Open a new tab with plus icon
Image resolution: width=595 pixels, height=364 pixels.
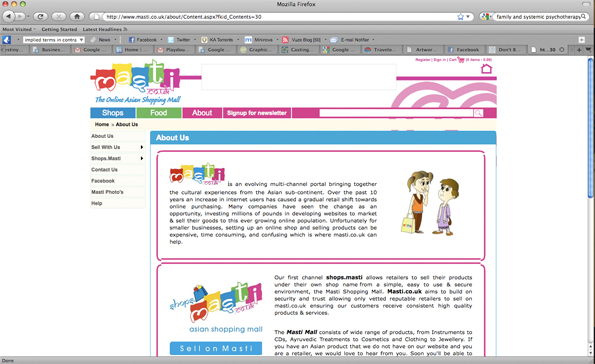point(579,50)
